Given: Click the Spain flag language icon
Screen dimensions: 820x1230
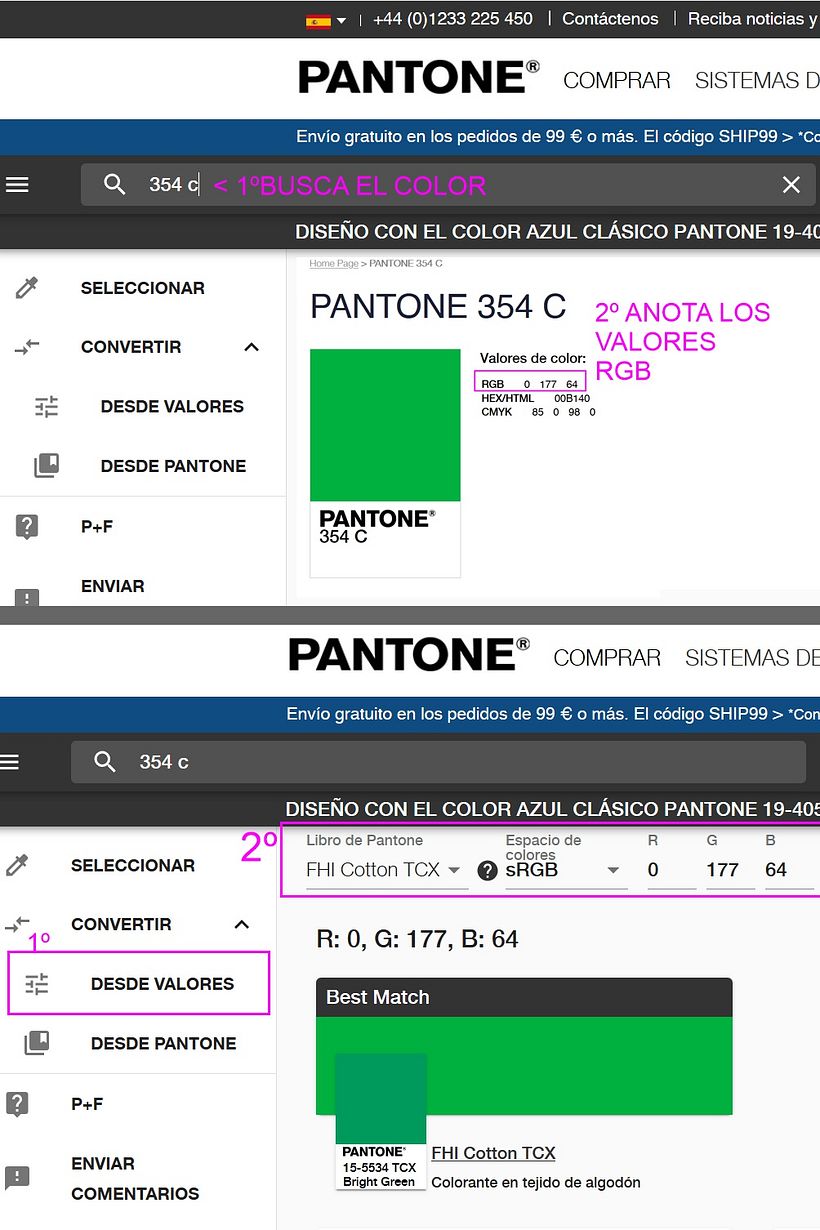Looking at the screenshot, I should pos(318,20).
